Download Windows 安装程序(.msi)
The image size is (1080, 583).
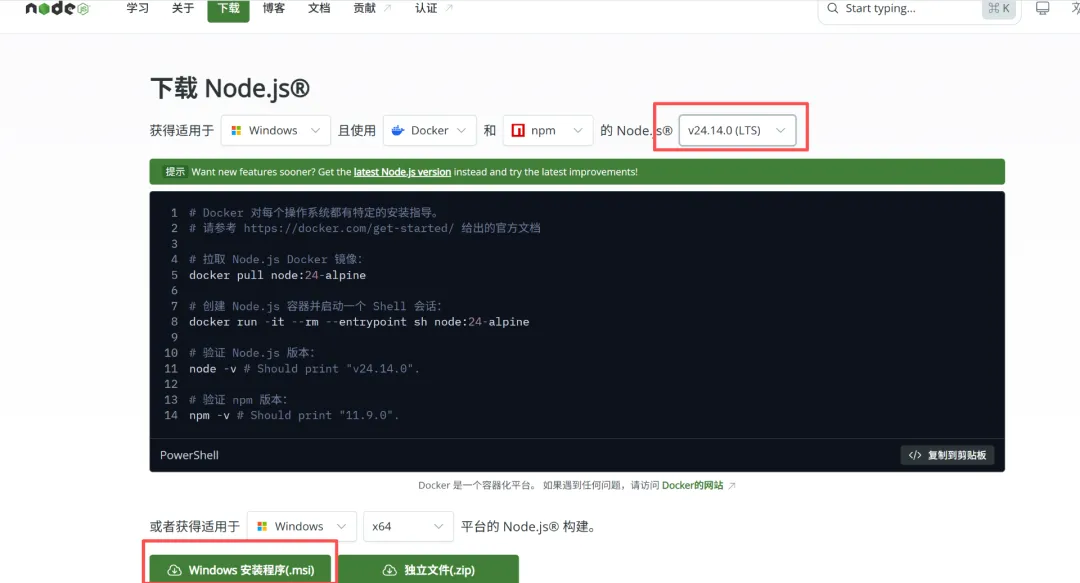click(x=240, y=569)
